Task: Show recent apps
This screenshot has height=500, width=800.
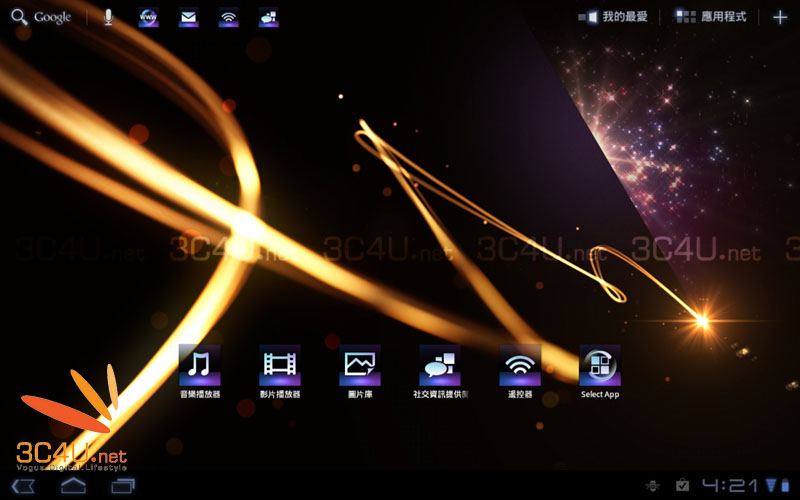Action: (123, 486)
